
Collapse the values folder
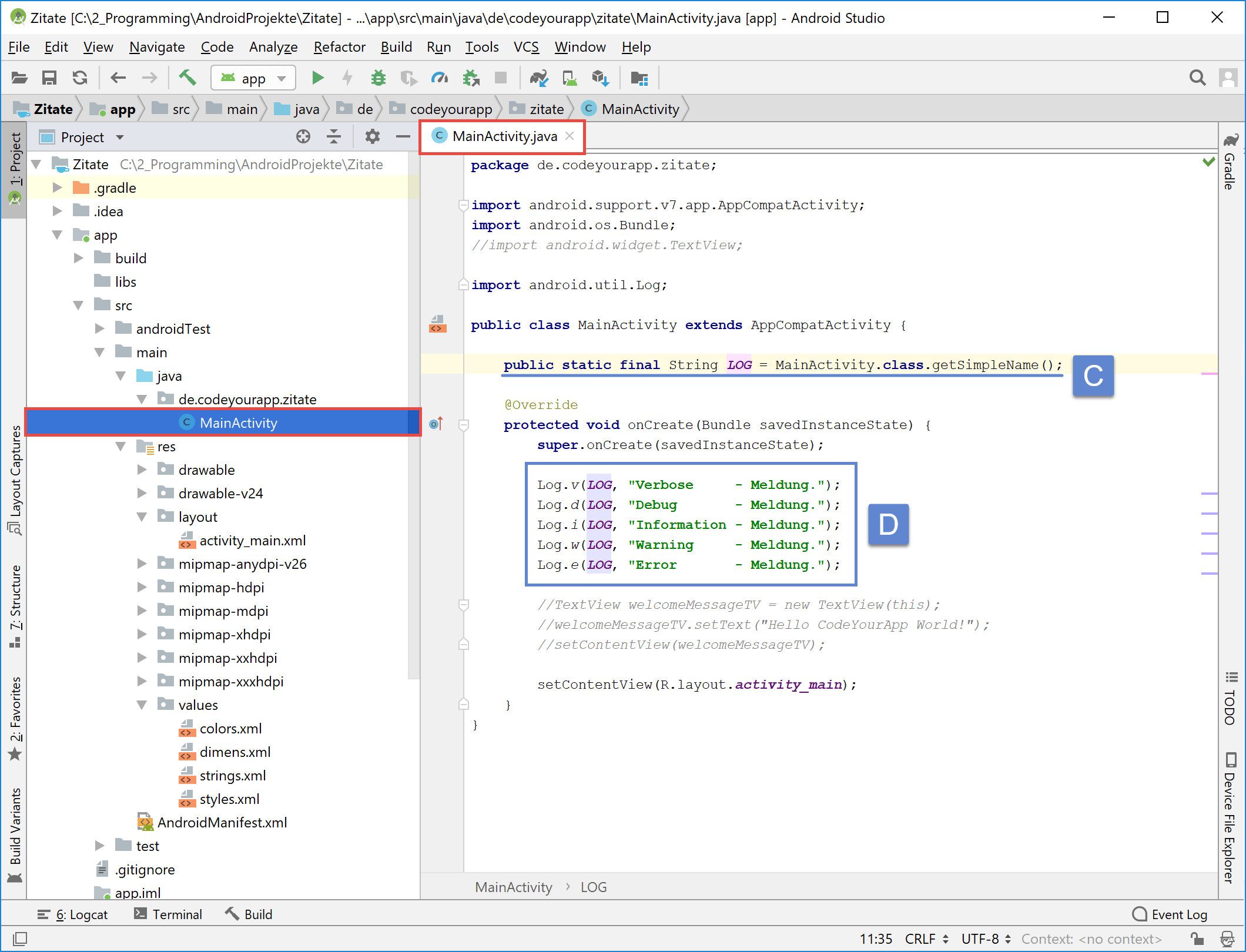(x=142, y=705)
